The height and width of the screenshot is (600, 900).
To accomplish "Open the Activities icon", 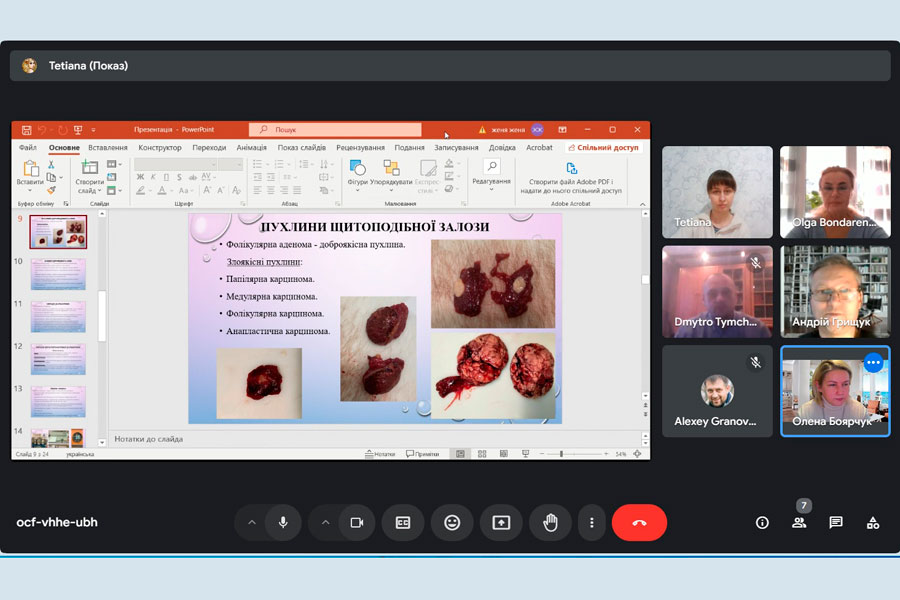I will 873,522.
